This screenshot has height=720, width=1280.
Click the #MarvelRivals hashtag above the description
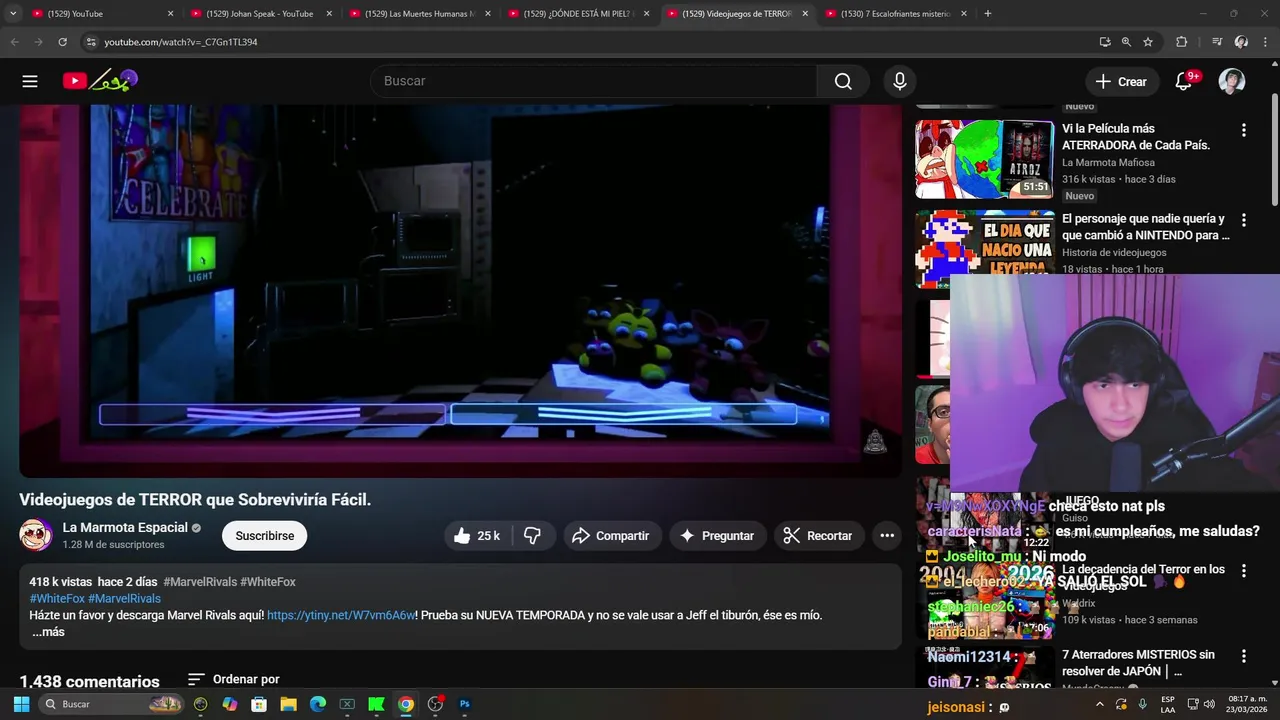tap(199, 582)
